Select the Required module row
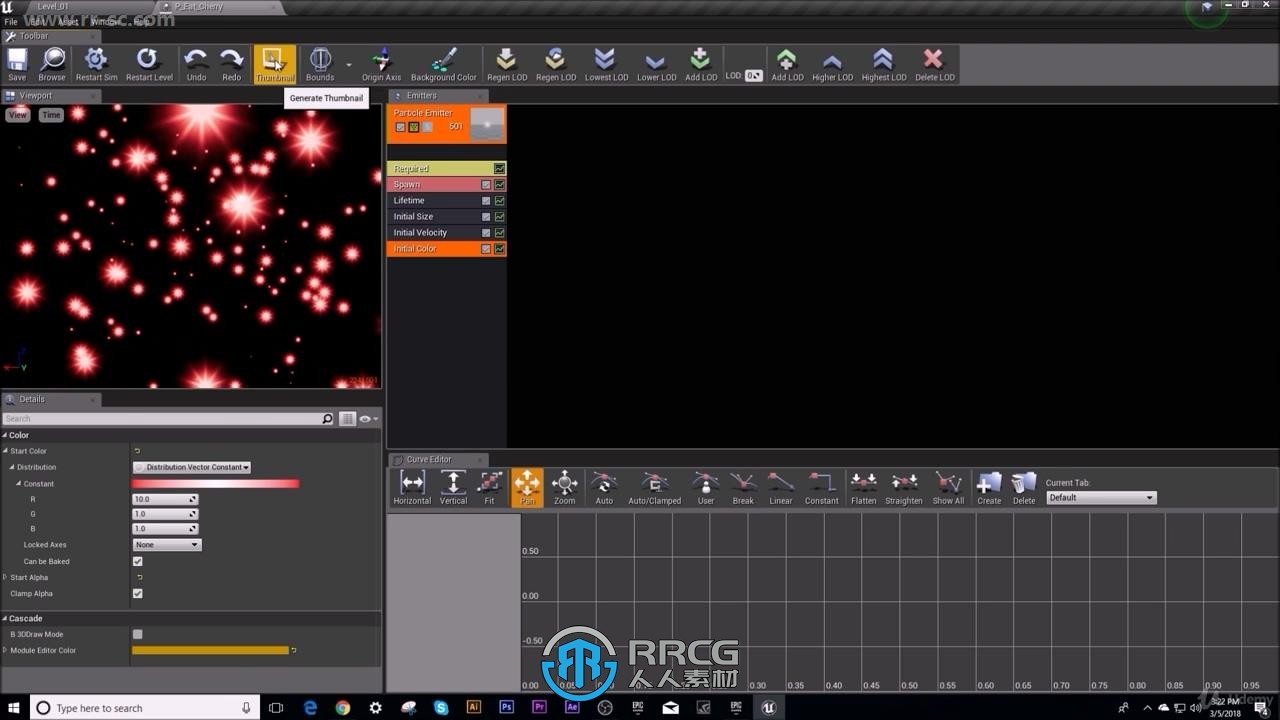Viewport: 1280px width, 720px height. (446, 169)
